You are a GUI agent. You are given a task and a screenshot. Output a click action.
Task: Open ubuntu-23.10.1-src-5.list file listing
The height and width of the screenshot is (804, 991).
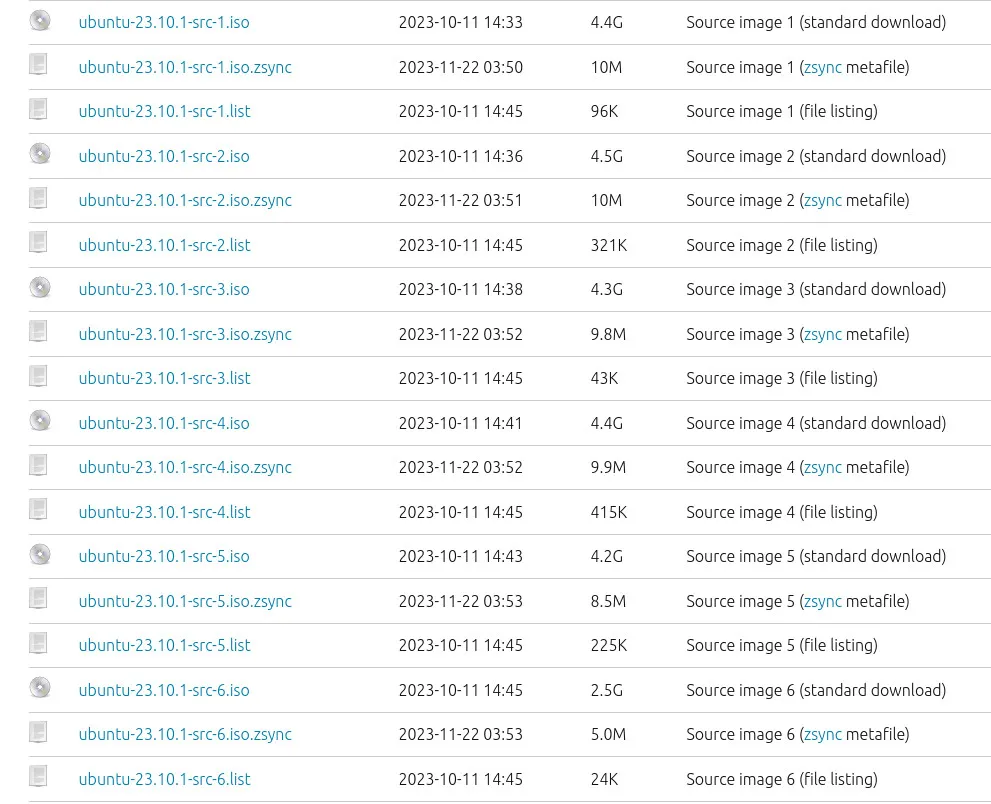tap(164, 645)
